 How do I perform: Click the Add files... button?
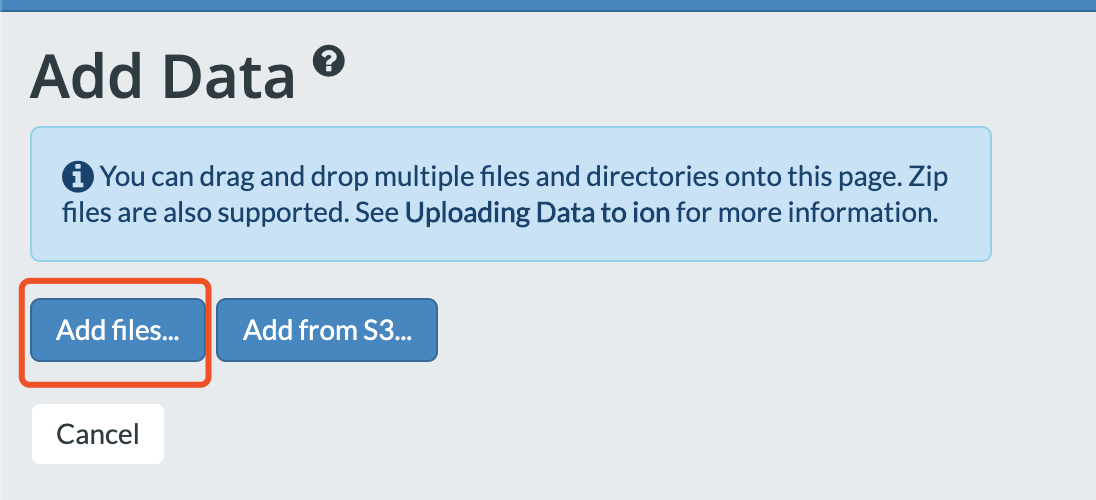pyautogui.click(x=117, y=330)
